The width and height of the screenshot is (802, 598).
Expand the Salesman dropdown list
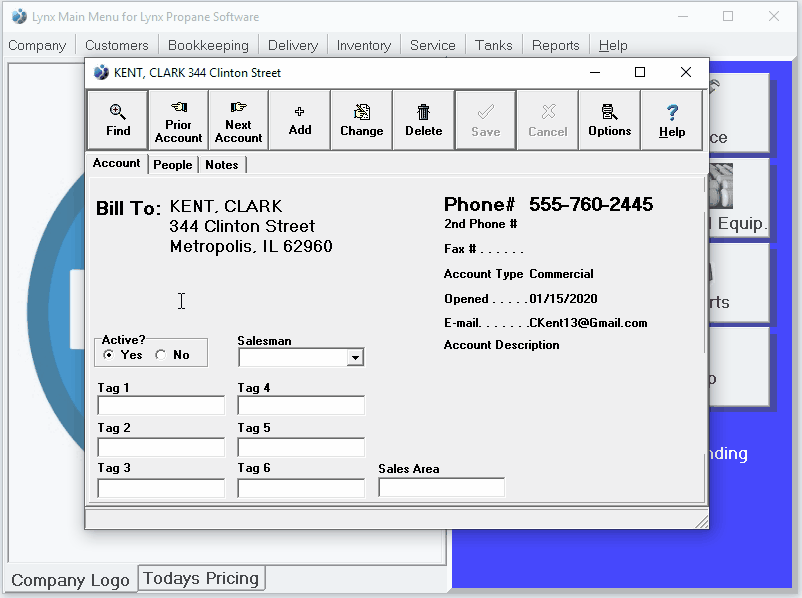355,358
